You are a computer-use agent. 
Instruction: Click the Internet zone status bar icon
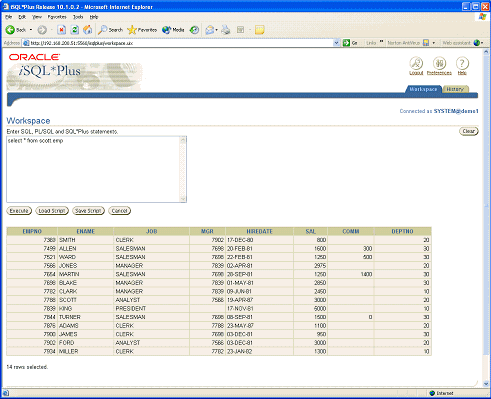(x=432, y=393)
